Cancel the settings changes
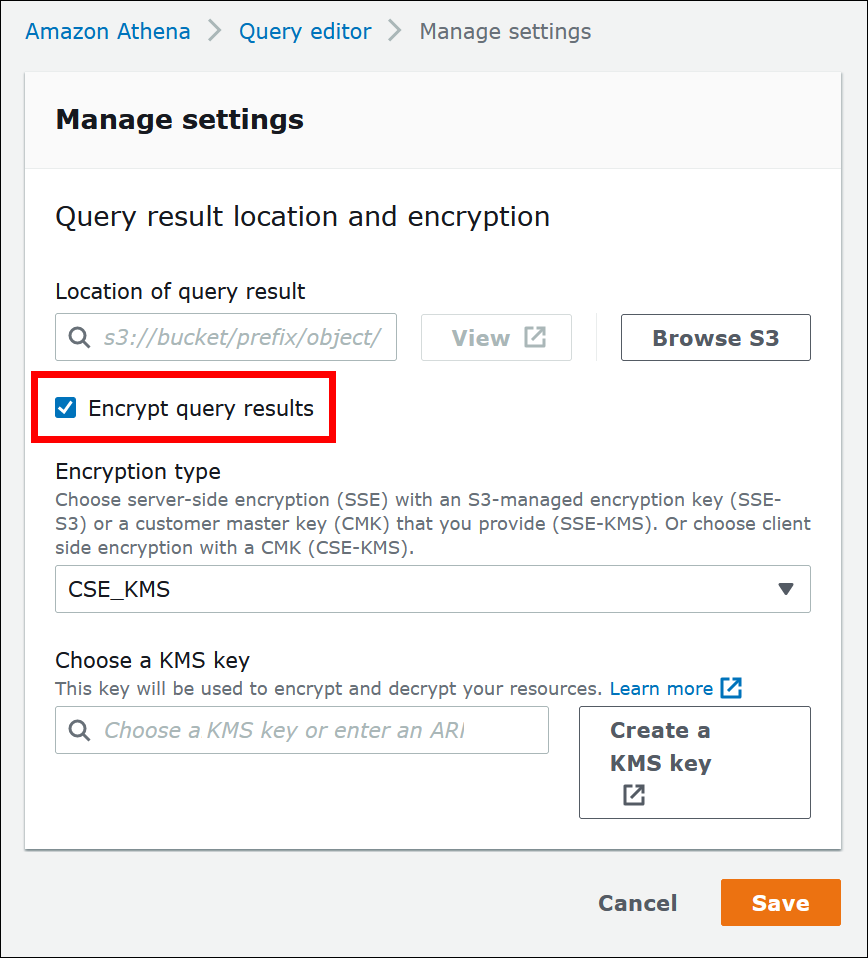 point(637,903)
